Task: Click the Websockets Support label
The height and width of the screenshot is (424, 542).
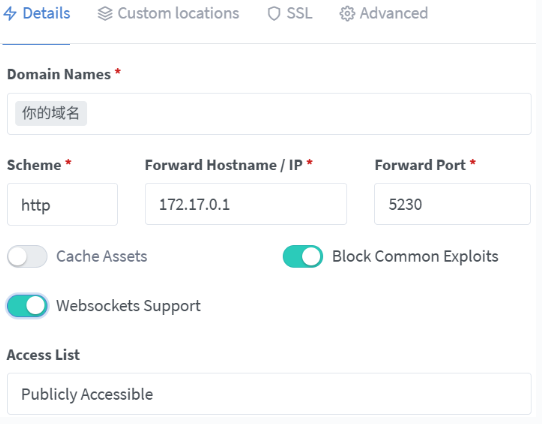Action: 128,306
